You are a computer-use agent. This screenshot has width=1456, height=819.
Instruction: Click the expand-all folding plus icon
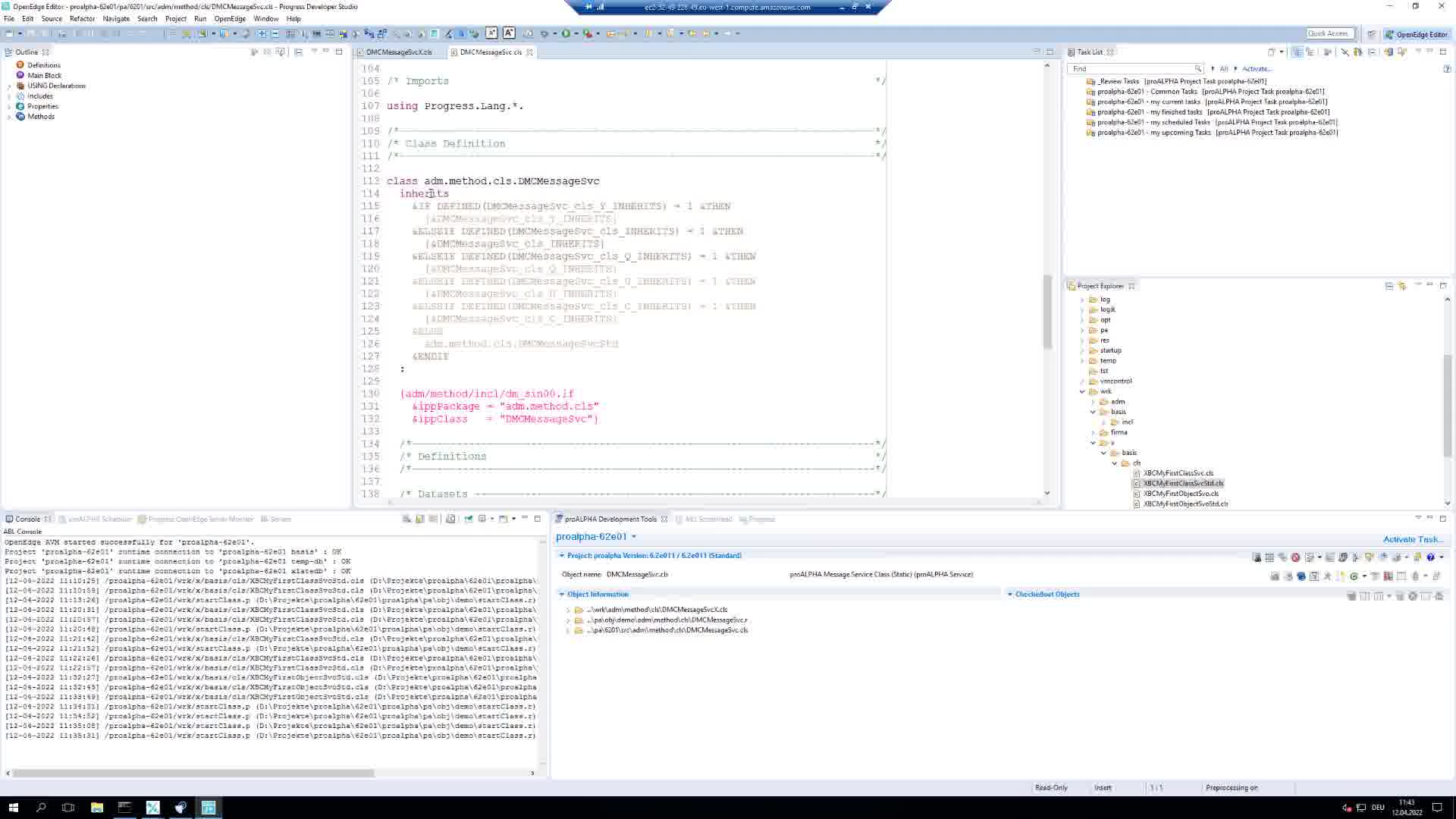(x=262, y=33)
